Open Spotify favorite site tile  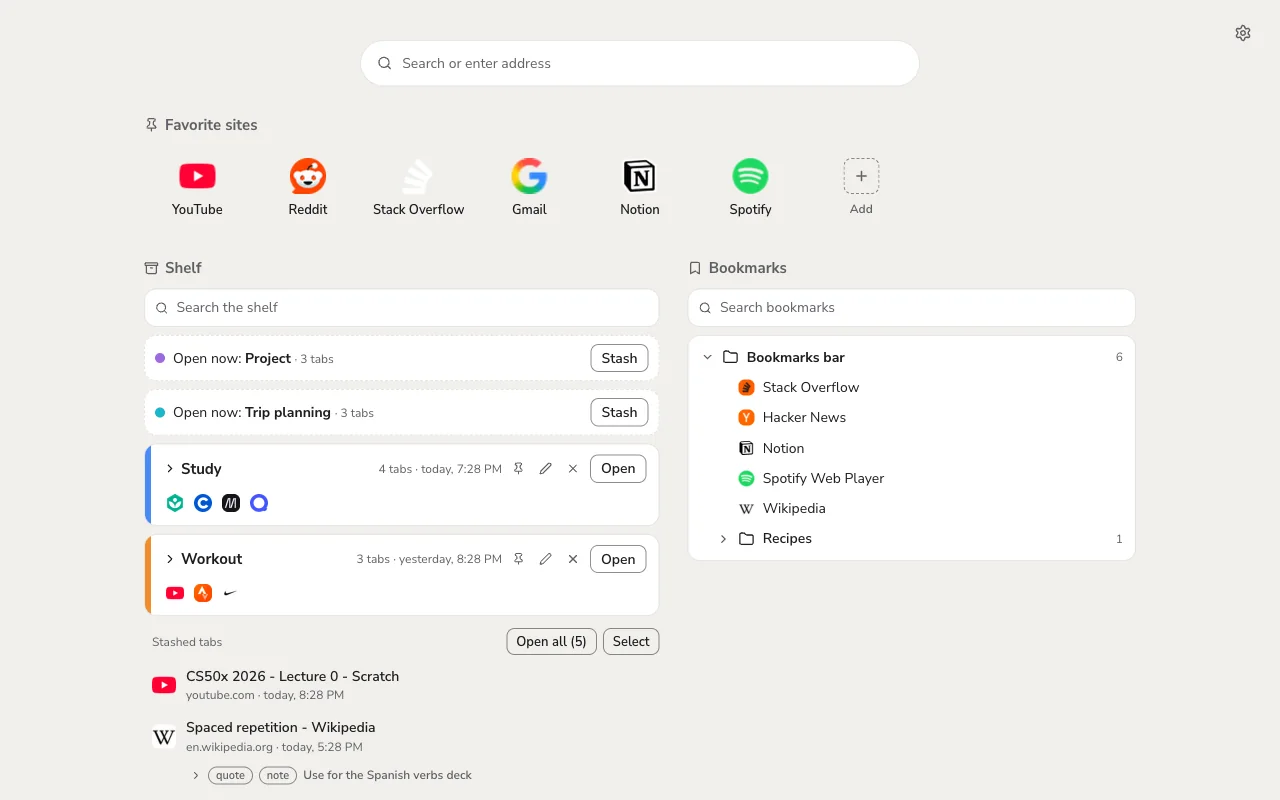[x=750, y=188]
